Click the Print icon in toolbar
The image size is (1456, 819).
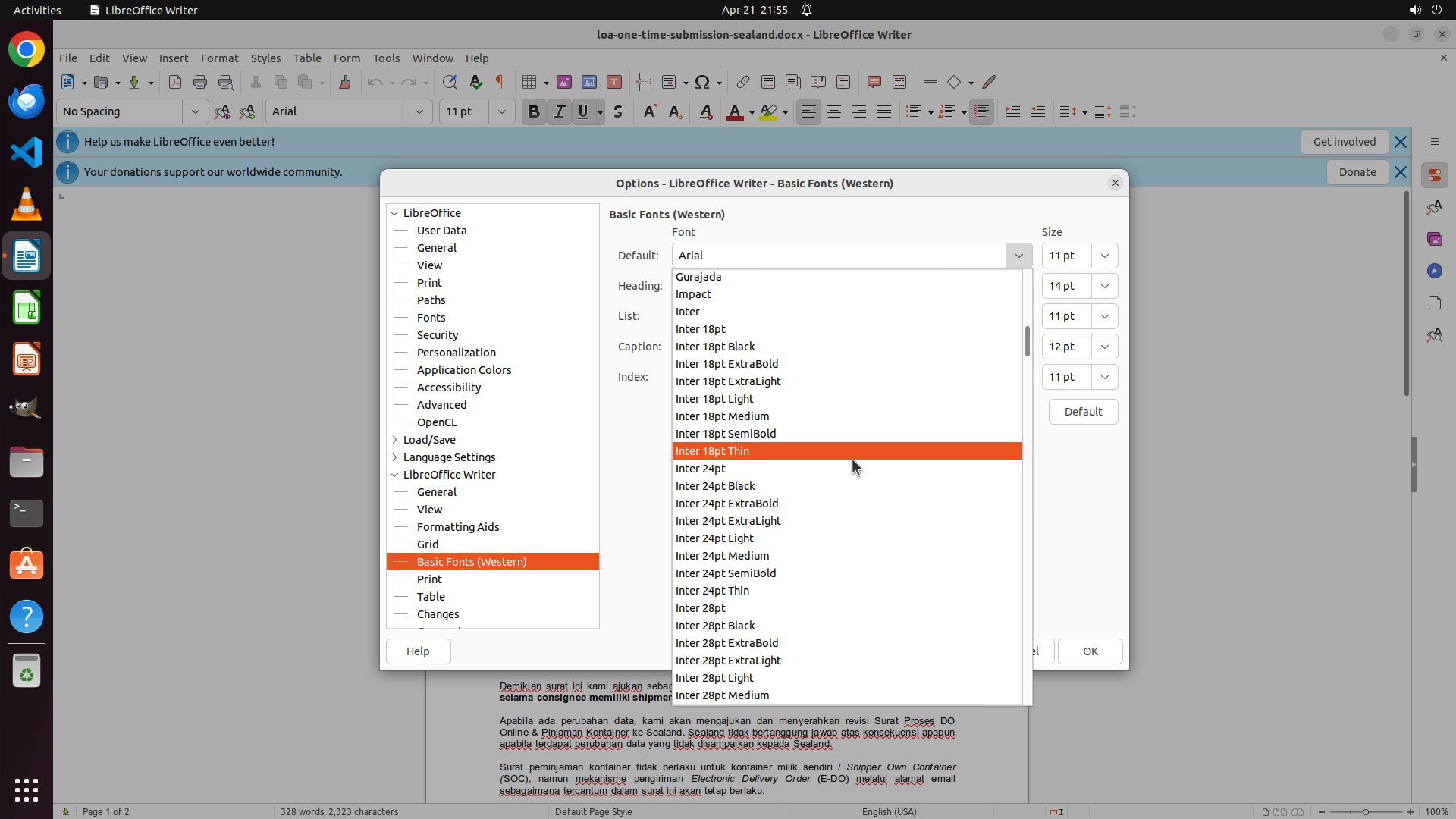pos(200,82)
